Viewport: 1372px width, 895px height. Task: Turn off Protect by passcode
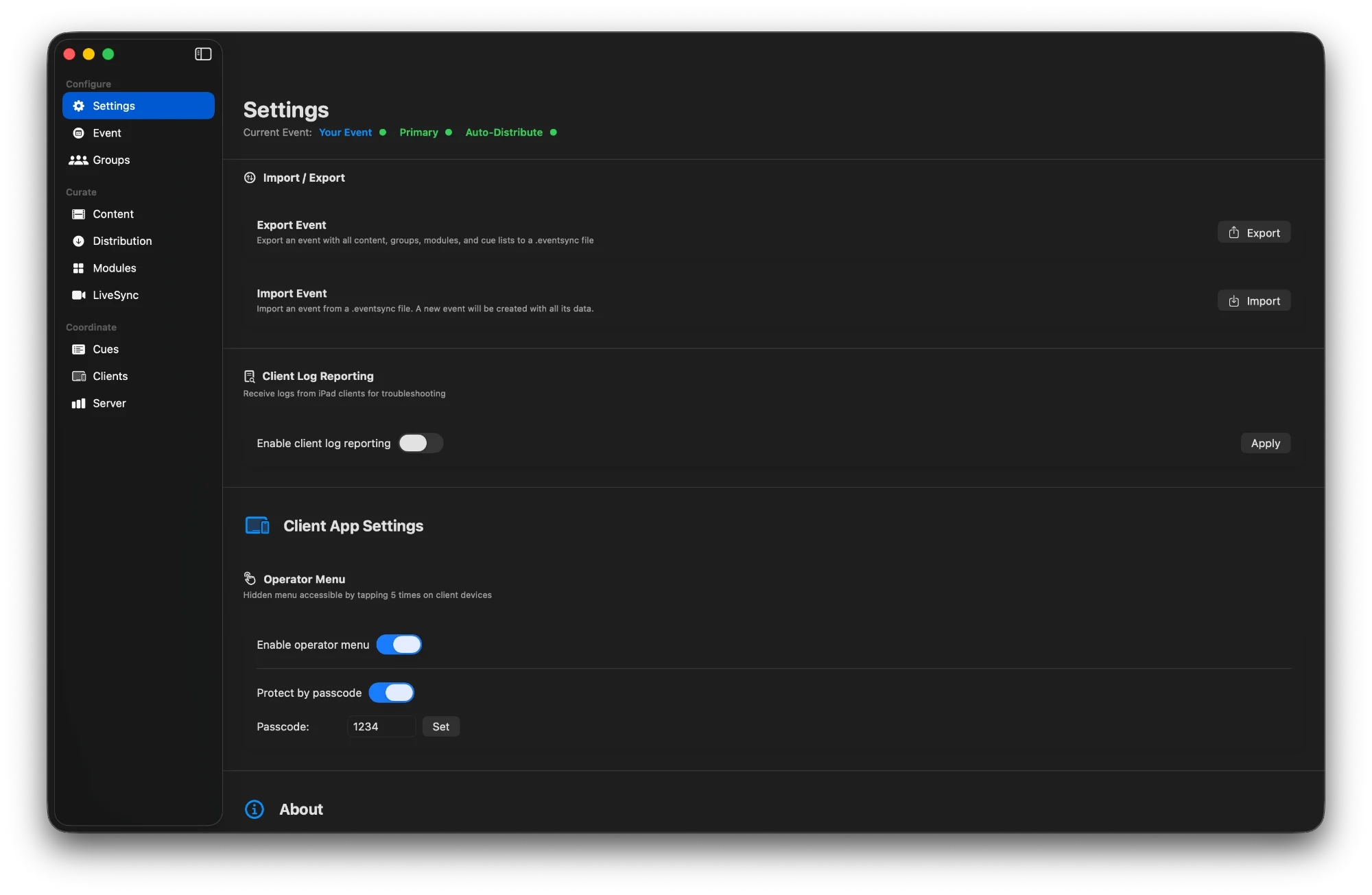click(x=391, y=693)
